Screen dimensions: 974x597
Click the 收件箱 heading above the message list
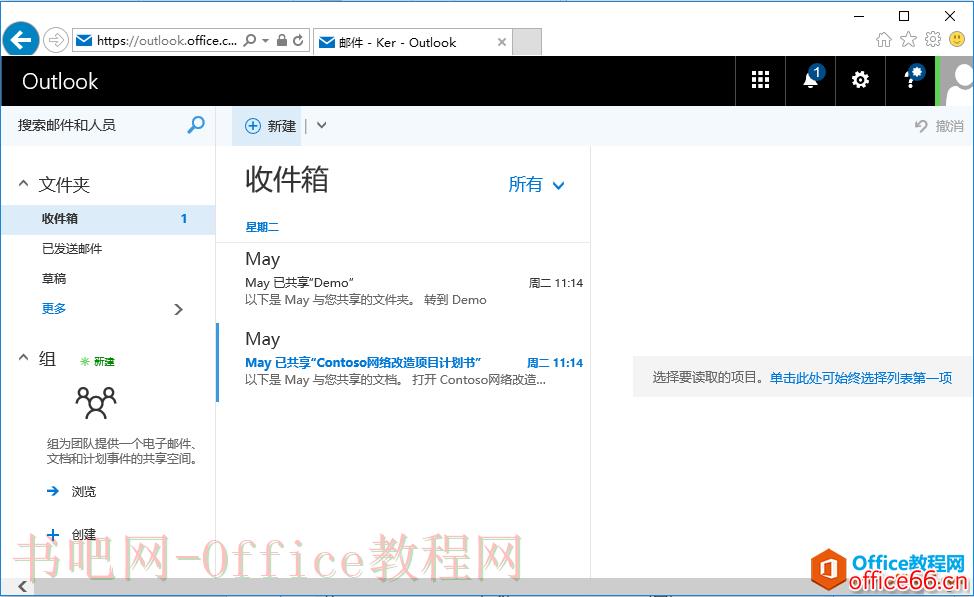(287, 180)
